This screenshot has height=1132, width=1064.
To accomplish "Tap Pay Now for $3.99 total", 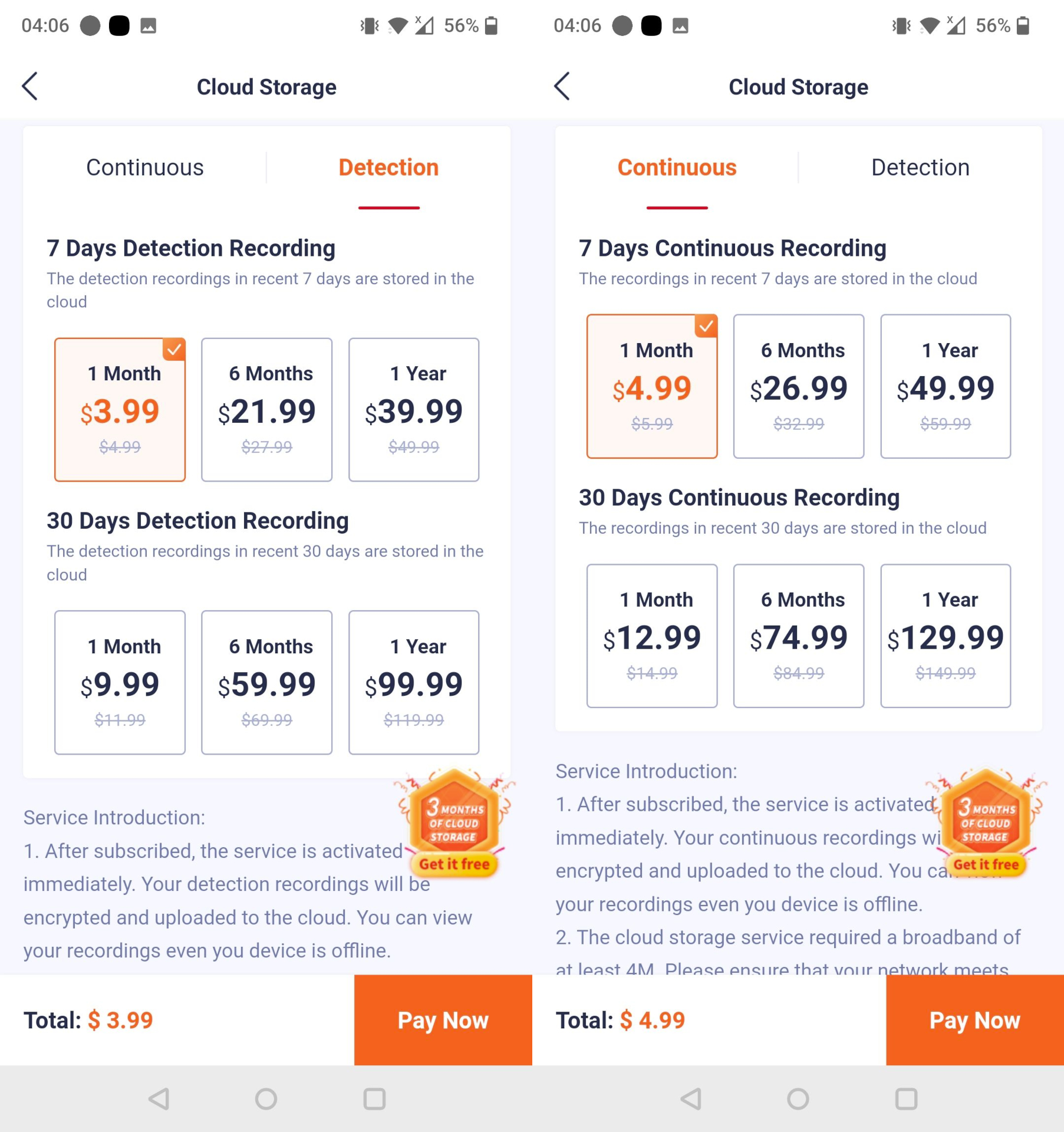I will (443, 1020).
